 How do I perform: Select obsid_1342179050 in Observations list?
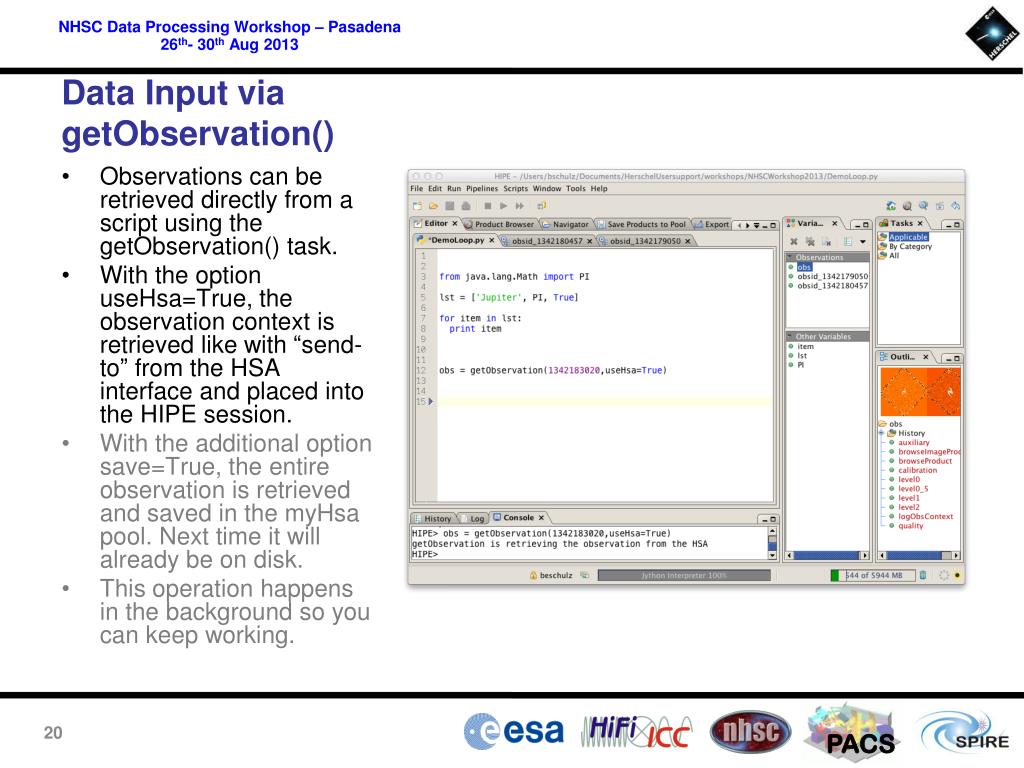[x=833, y=276]
